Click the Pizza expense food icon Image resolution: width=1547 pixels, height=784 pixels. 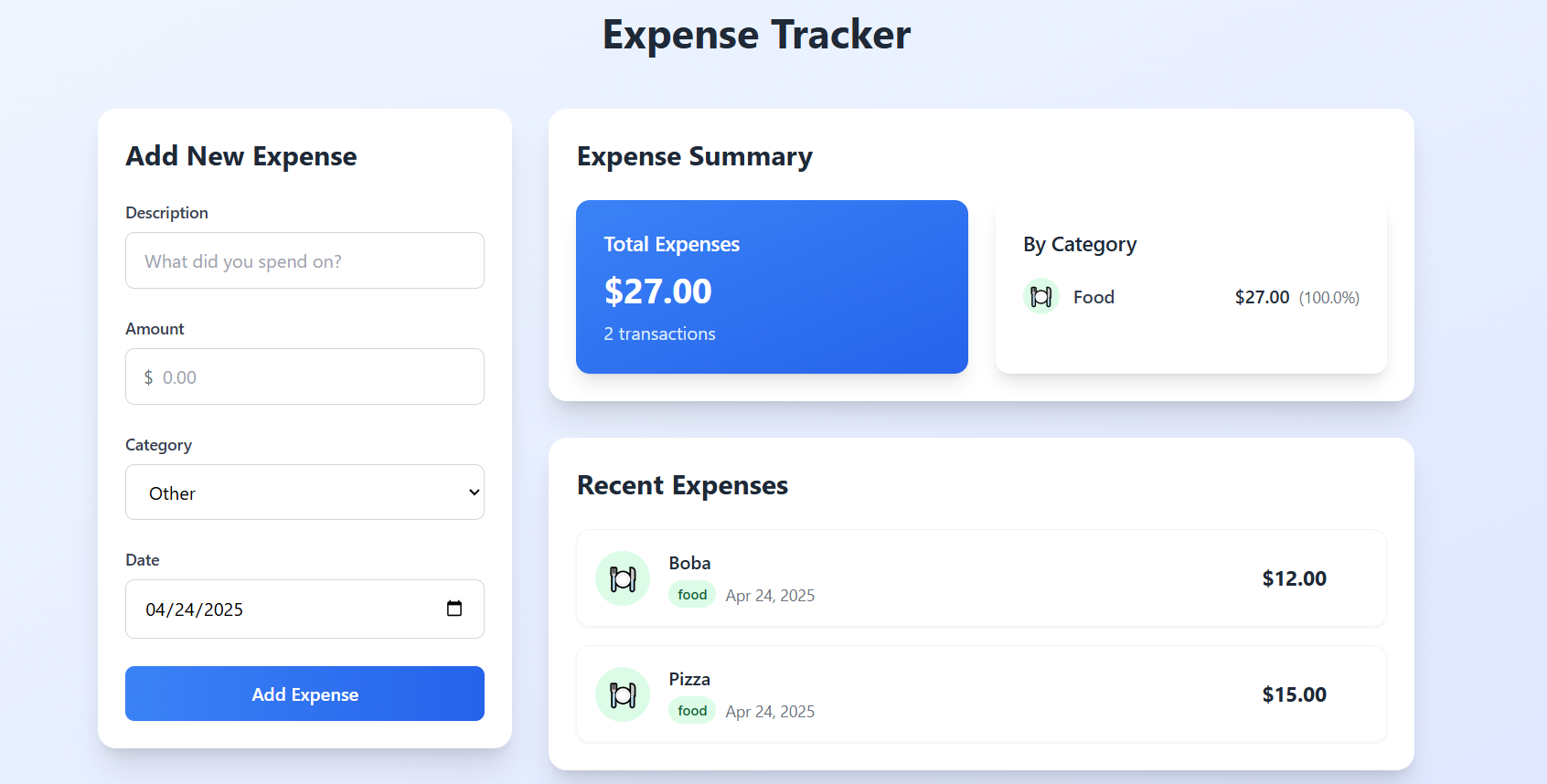[x=623, y=694]
